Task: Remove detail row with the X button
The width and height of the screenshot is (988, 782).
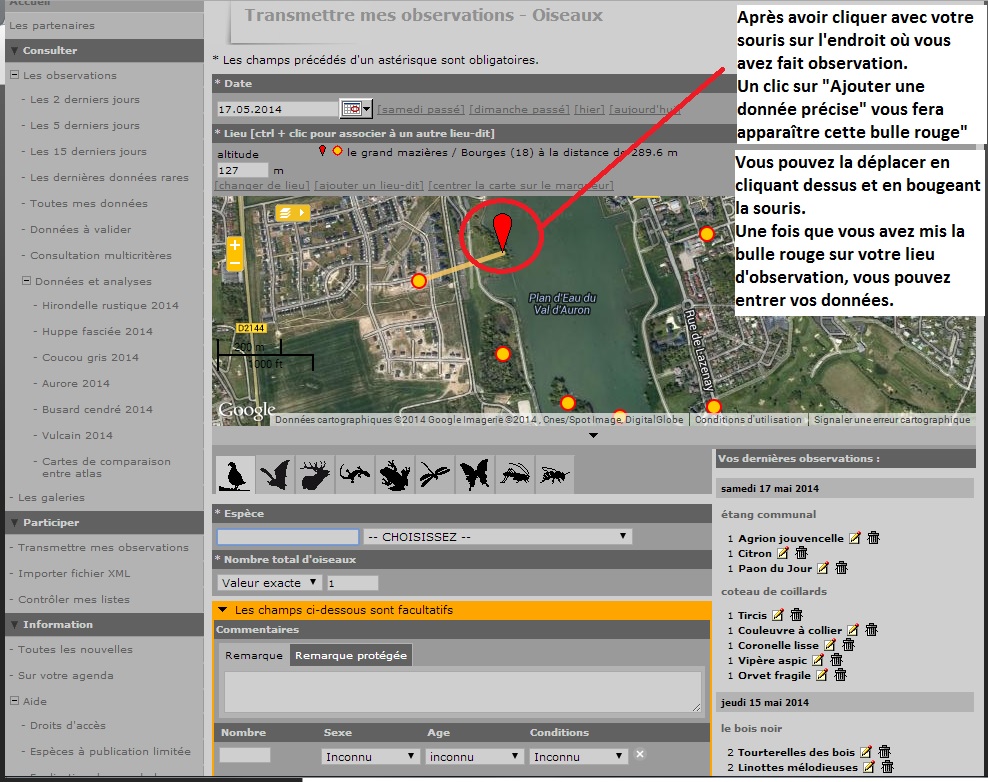Action: coord(640,754)
